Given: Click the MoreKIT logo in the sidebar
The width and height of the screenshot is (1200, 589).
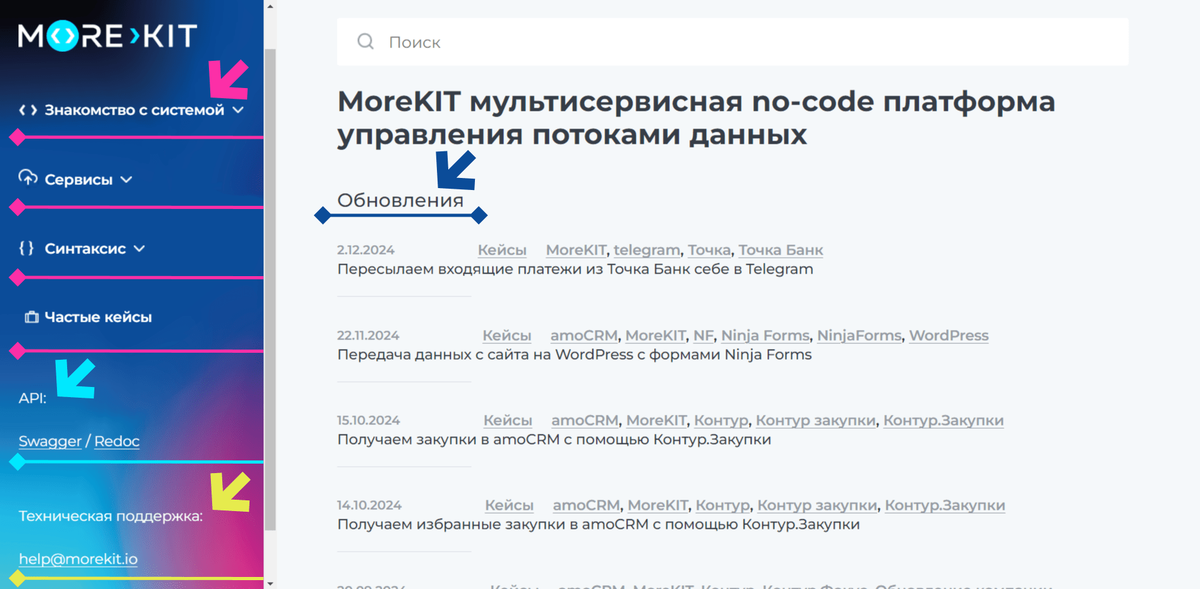Looking at the screenshot, I should (x=108, y=37).
